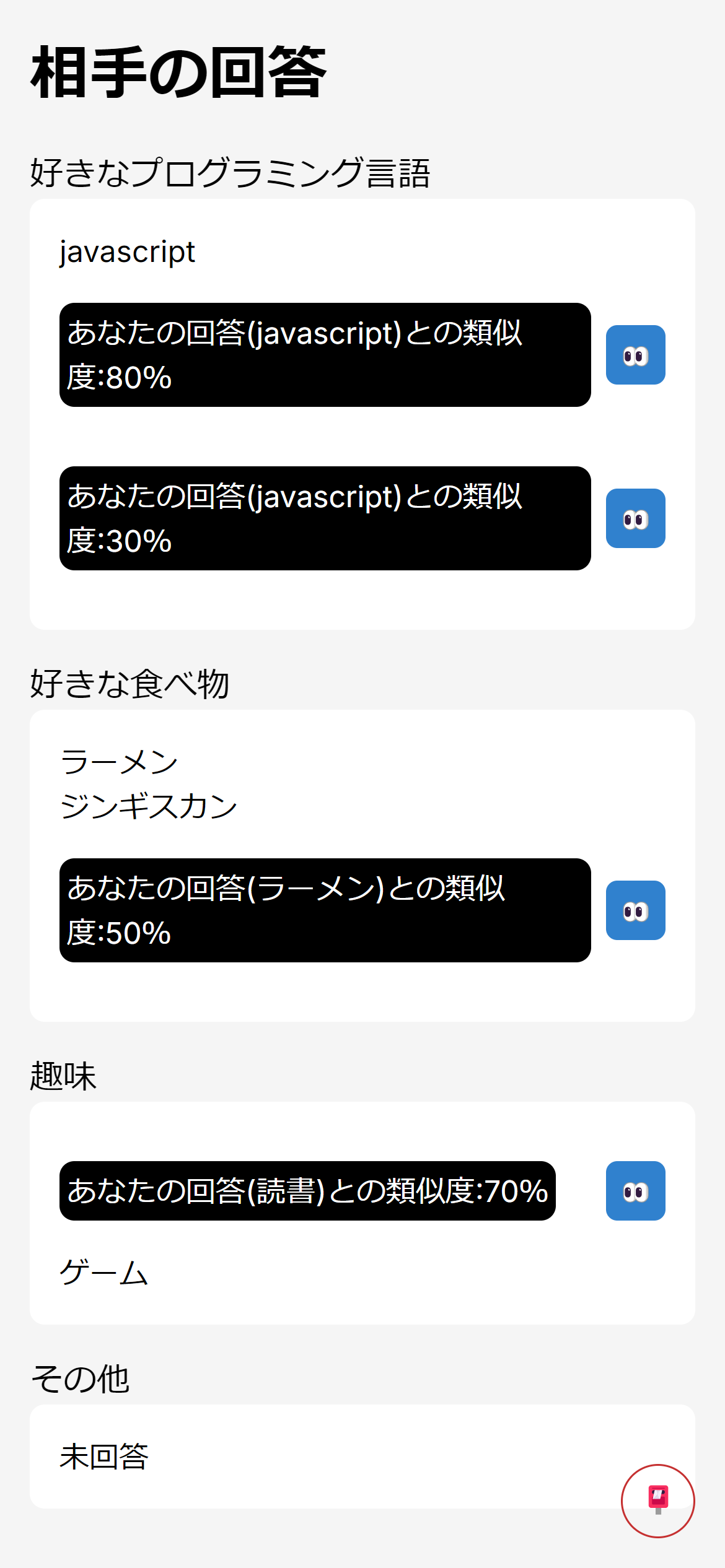
Task: Click the ラーメン answer text
Action: pos(119,762)
